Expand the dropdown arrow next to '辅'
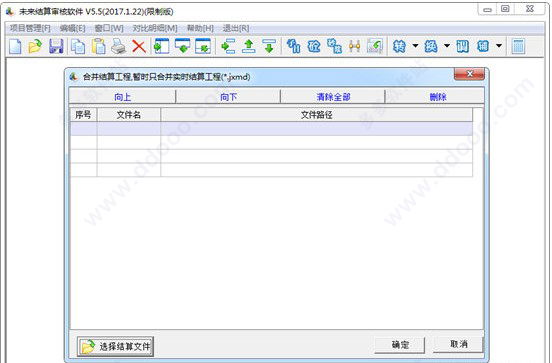552x363 pixels. [x=499, y=46]
